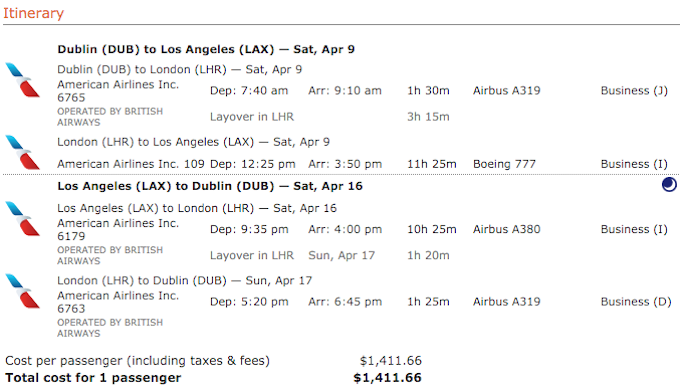
Task: Click the Layover in LHR 3h 15m row
Action: [x=330, y=117]
